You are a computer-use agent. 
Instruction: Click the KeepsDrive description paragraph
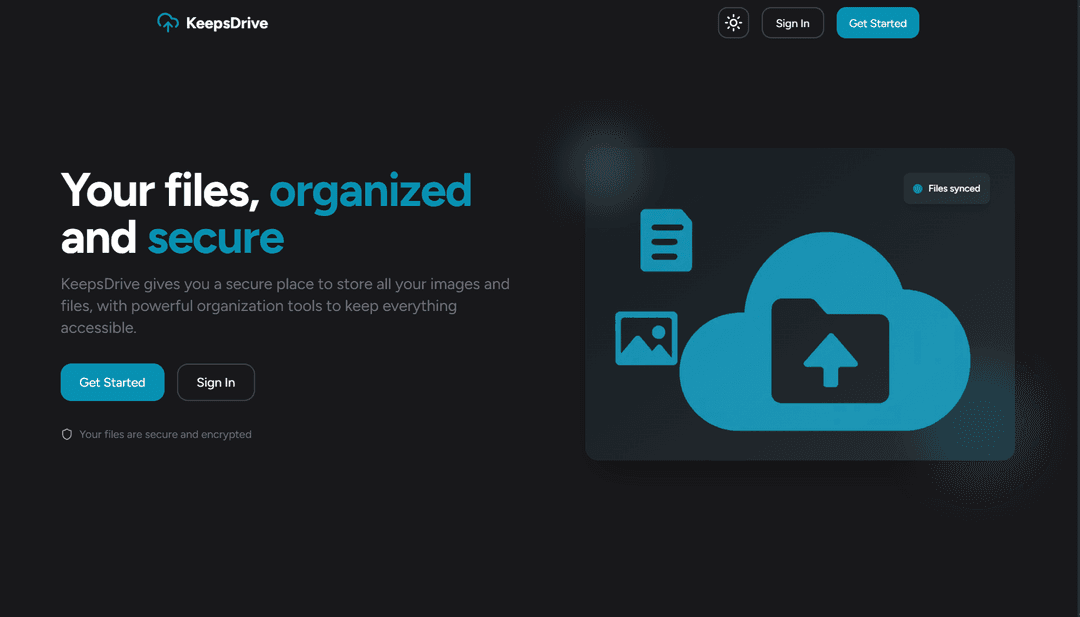click(285, 306)
